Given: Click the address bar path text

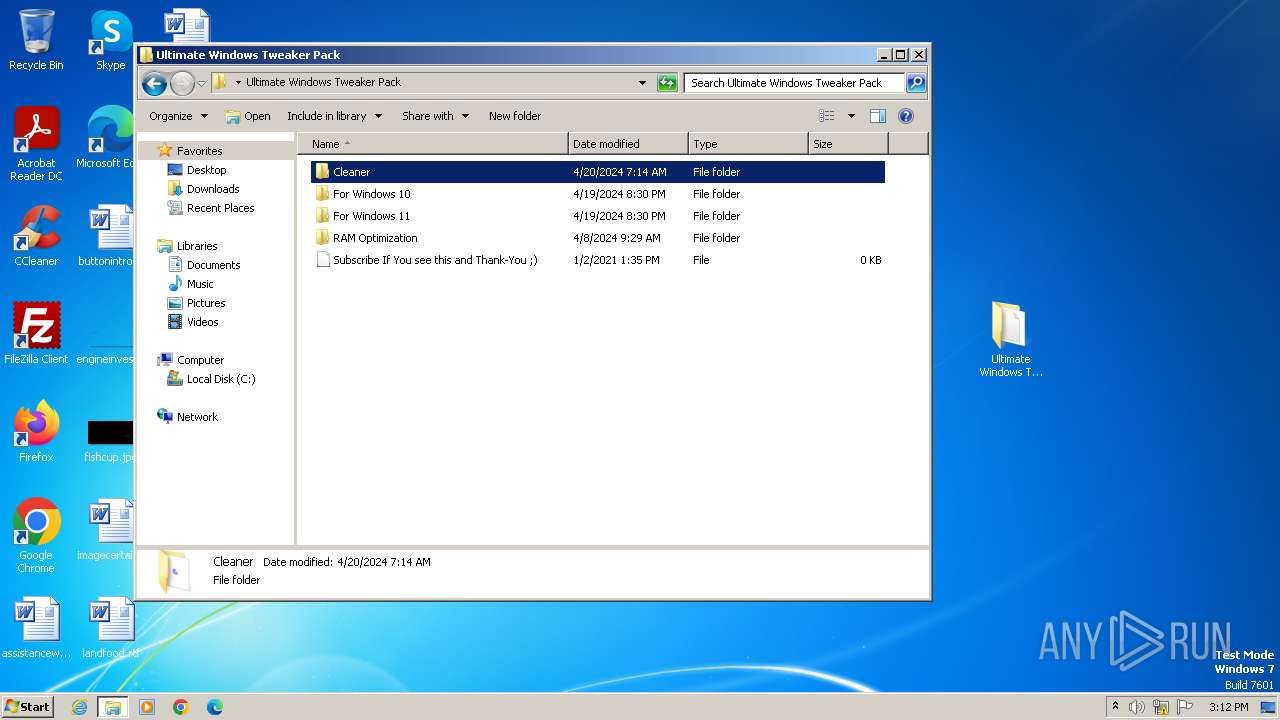Looking at the screenshot, I should click(x=323, y=83).
